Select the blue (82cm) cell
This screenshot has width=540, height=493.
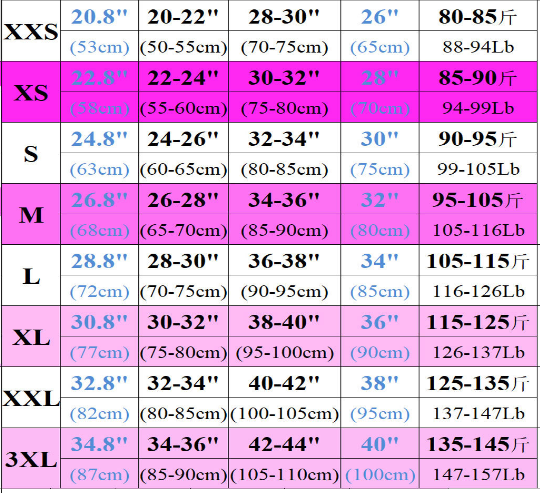pyautogui.click(x=100, y=413)
